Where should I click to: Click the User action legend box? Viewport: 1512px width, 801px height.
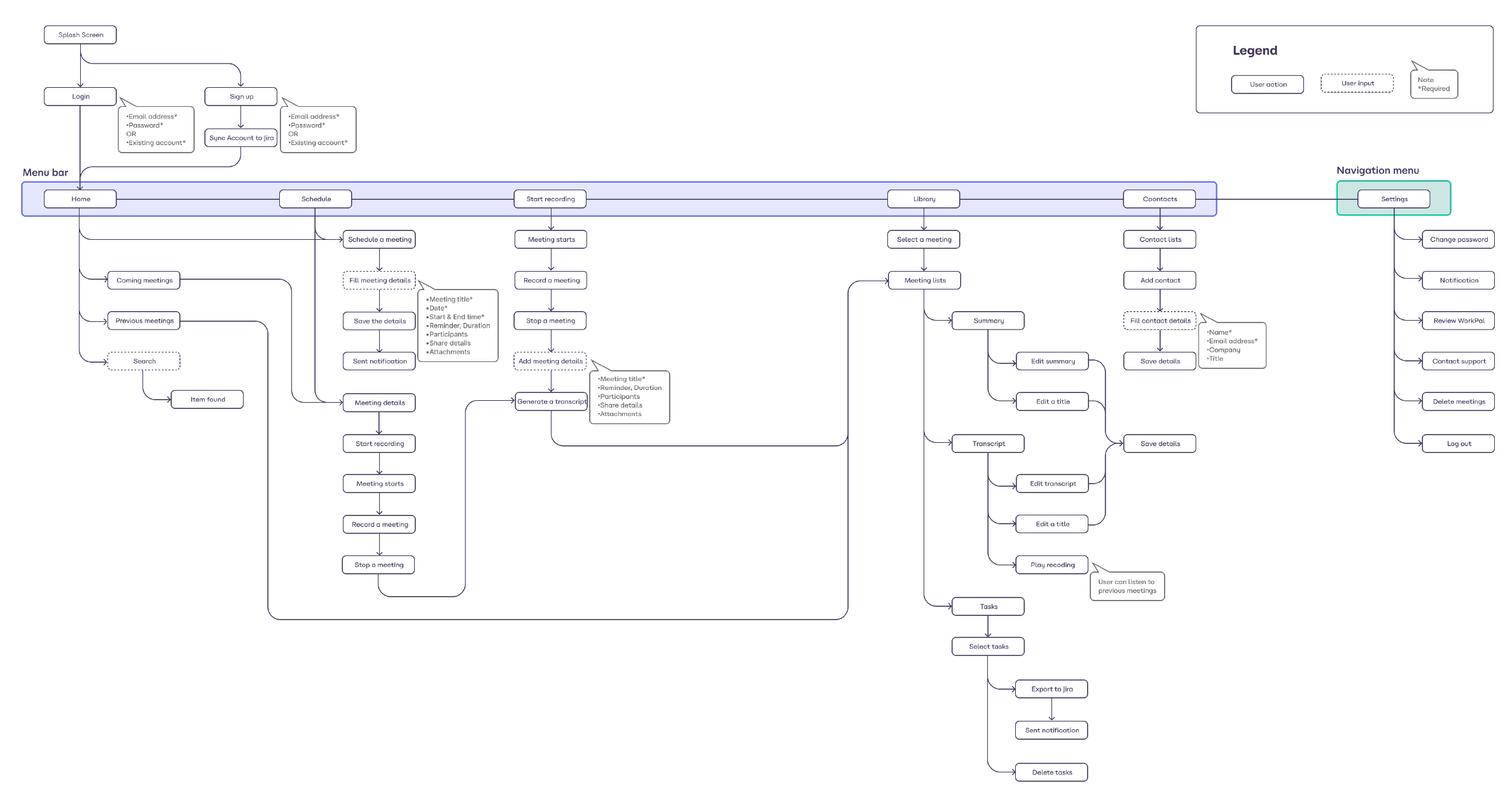tap(1267, 84)
